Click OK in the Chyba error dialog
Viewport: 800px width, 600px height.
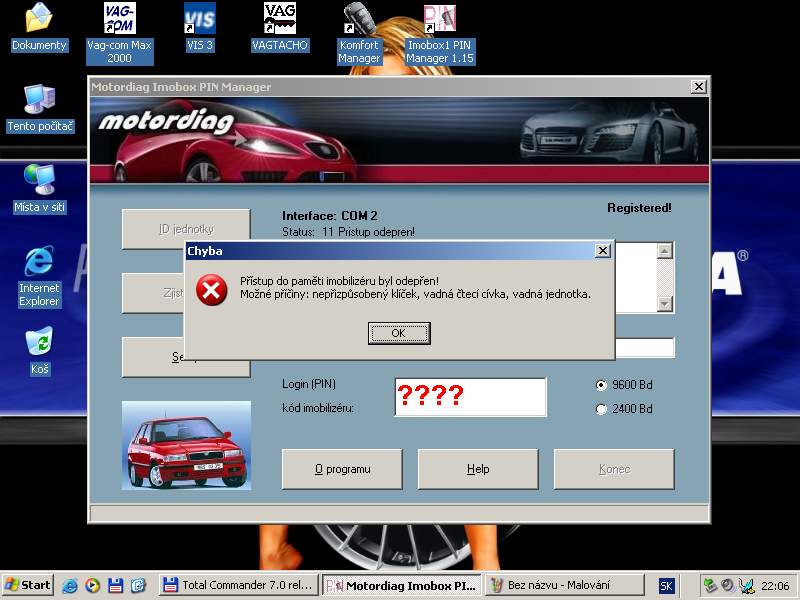[399, 333]
